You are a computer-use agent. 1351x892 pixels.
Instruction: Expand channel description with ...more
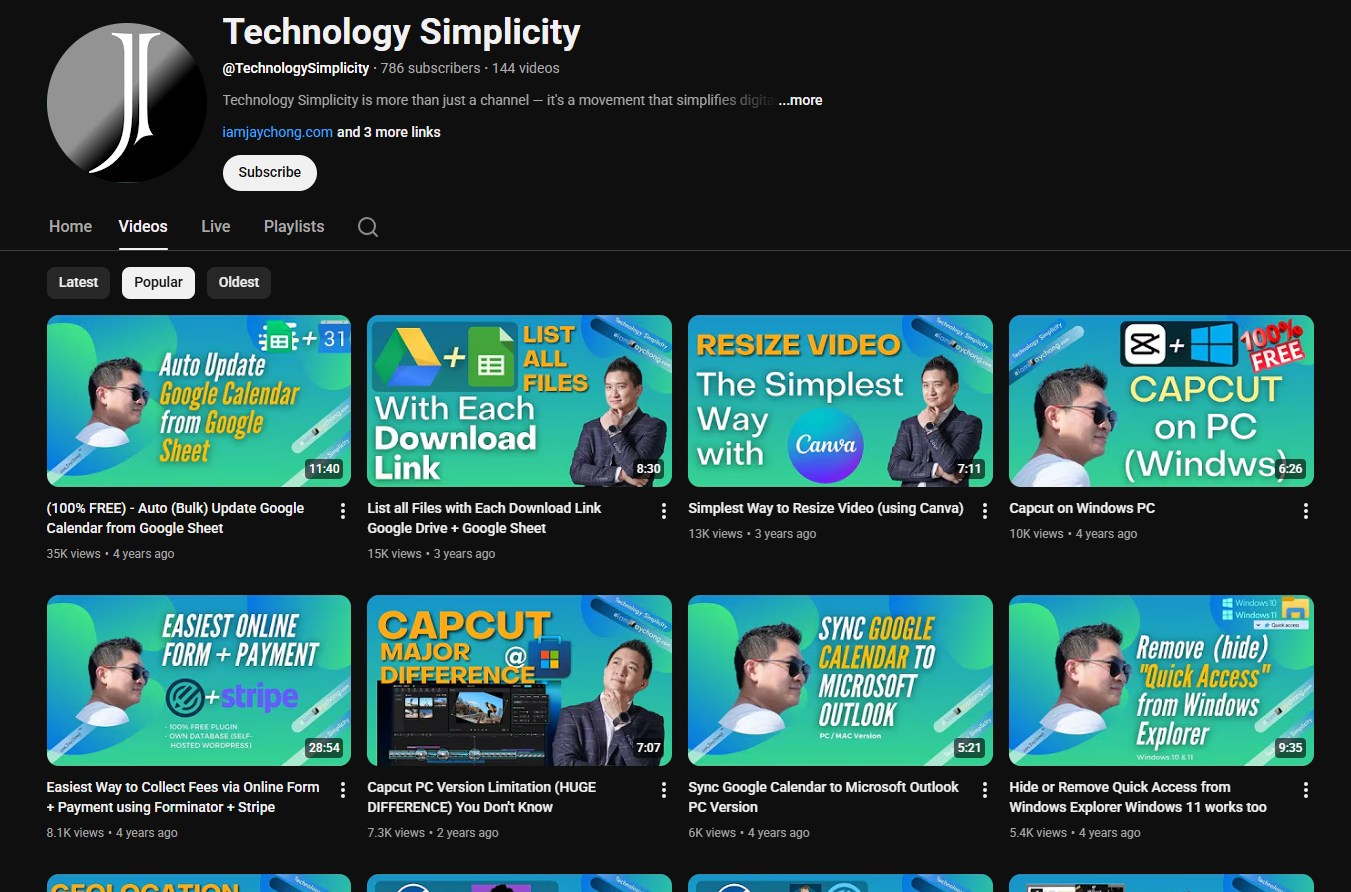coord(800,100)
